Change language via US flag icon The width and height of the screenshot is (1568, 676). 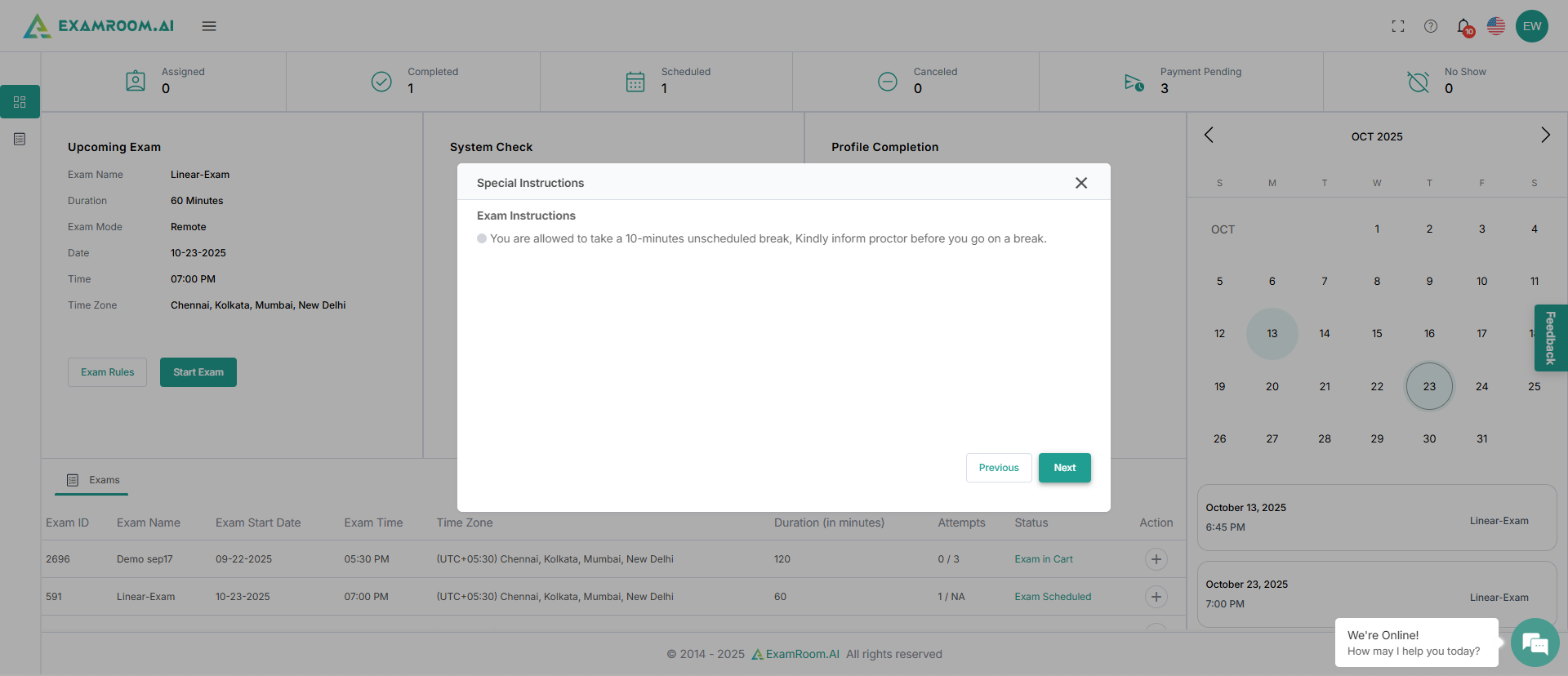pos(1496,26)
